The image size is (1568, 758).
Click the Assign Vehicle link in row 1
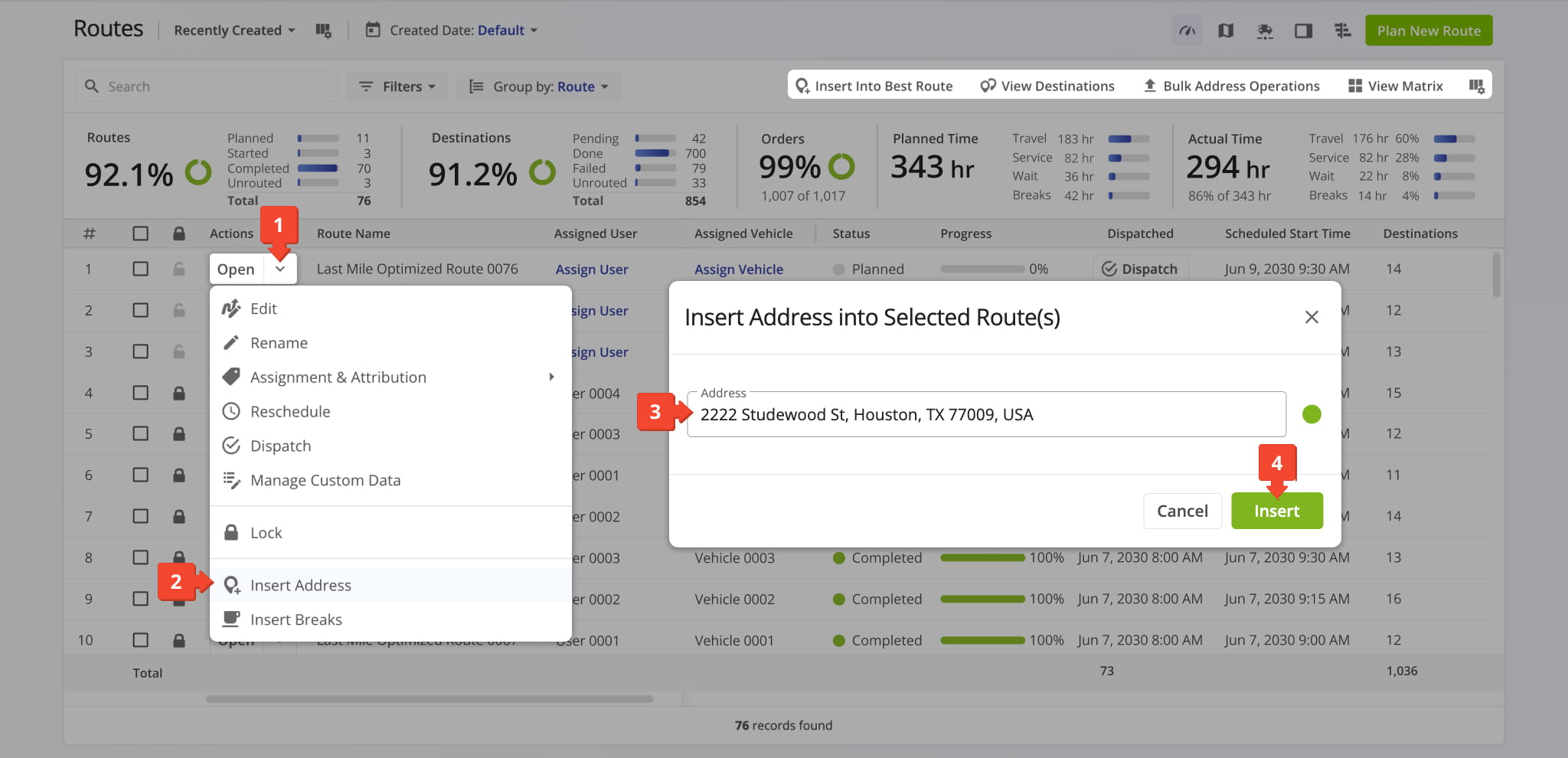(738, 270)
